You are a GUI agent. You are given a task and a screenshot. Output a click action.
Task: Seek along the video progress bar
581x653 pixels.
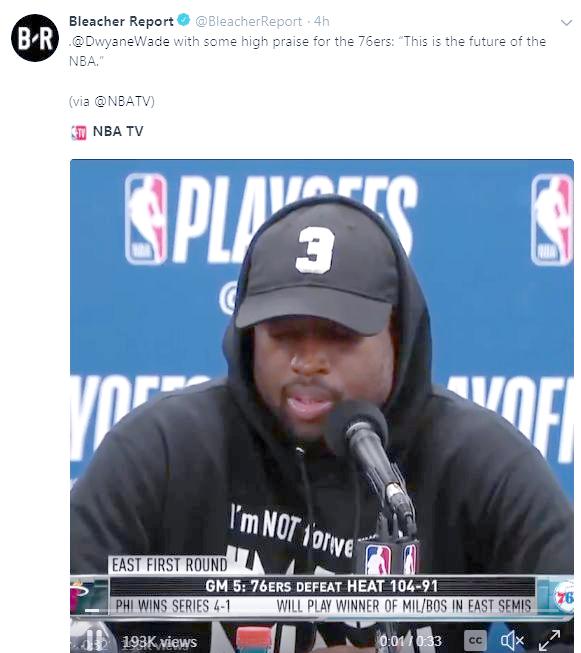322,621
